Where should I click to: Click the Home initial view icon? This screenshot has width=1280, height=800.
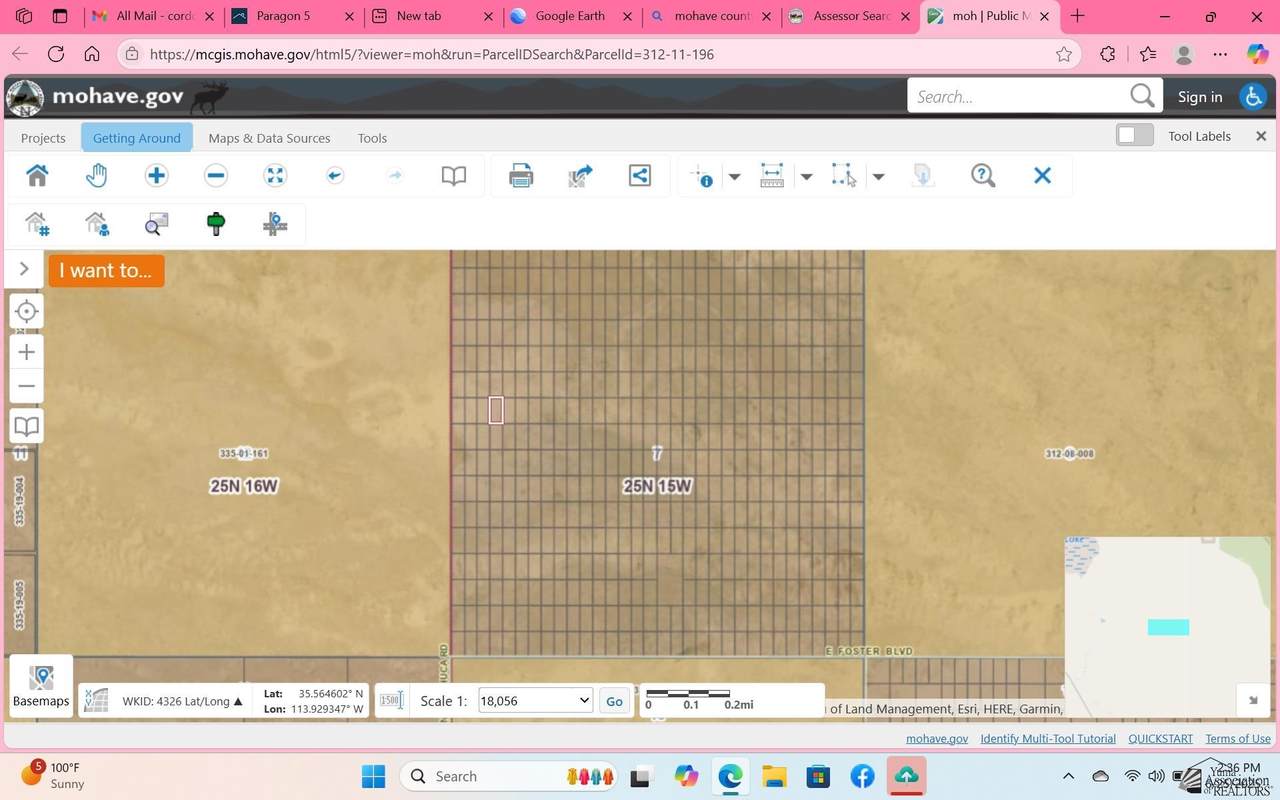coord(37,176)
